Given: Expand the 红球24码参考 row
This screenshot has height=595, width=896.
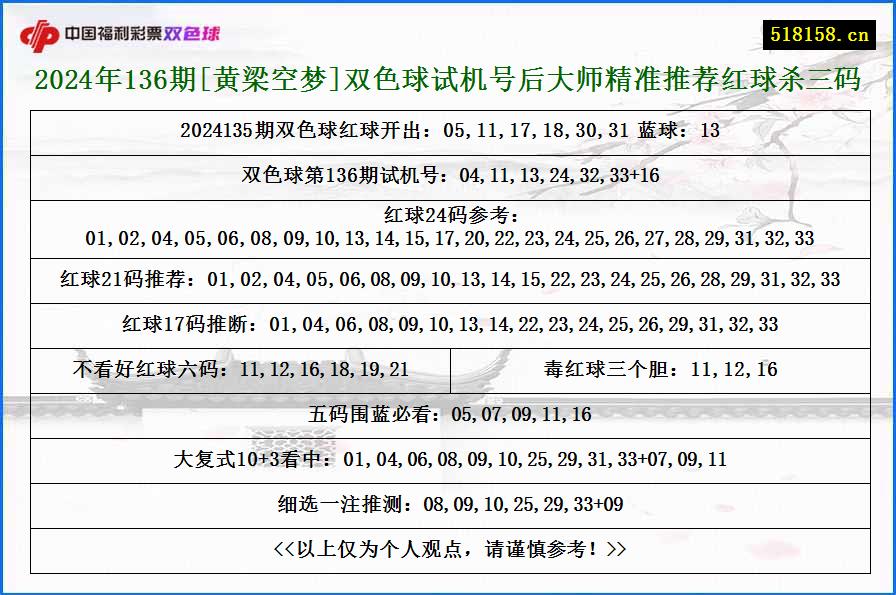Looking at the screenshot, I should tap(448, 230).
